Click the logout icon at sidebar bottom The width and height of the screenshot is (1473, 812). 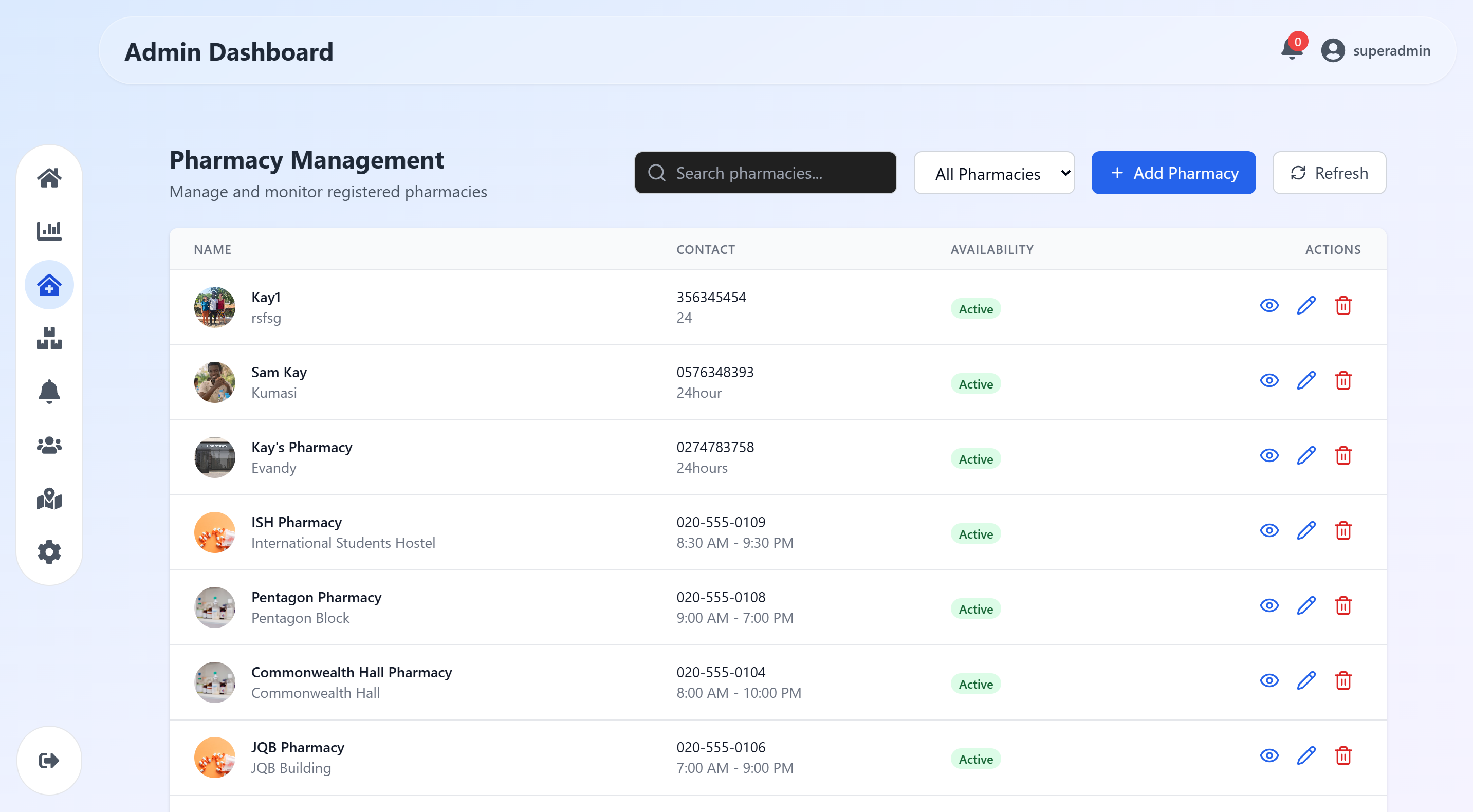(x=49, y=760)
